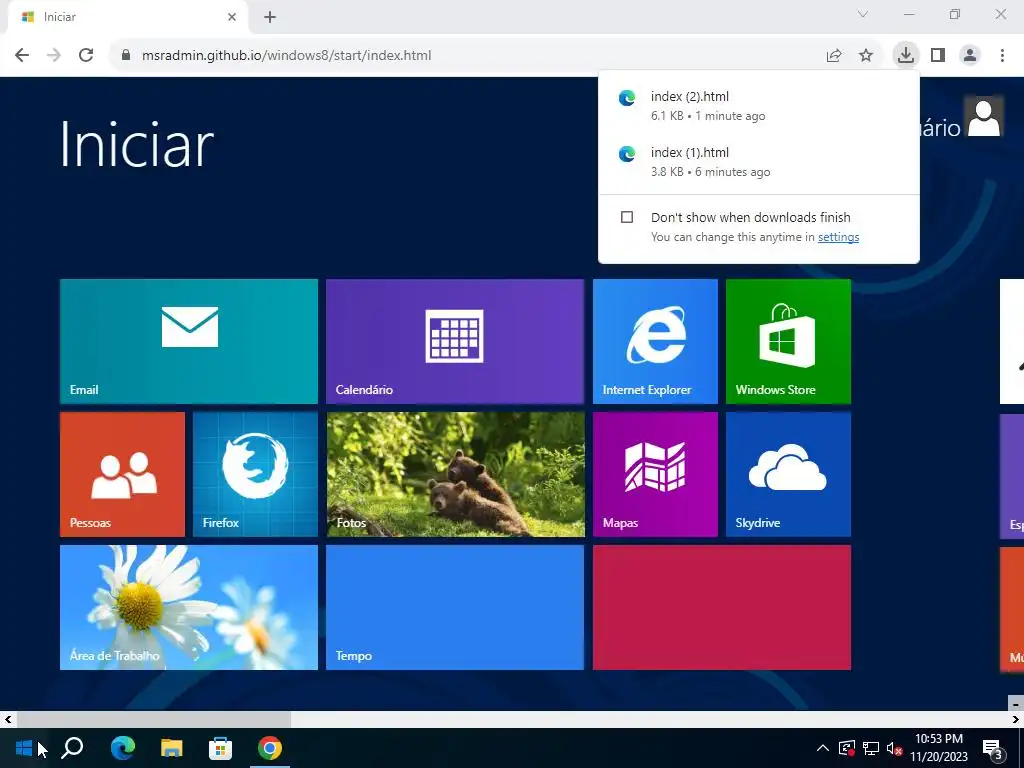This screenshot has width=1024, height=768.
Task: Open Chrome's three-dot menu
Action: (1002, 56)
